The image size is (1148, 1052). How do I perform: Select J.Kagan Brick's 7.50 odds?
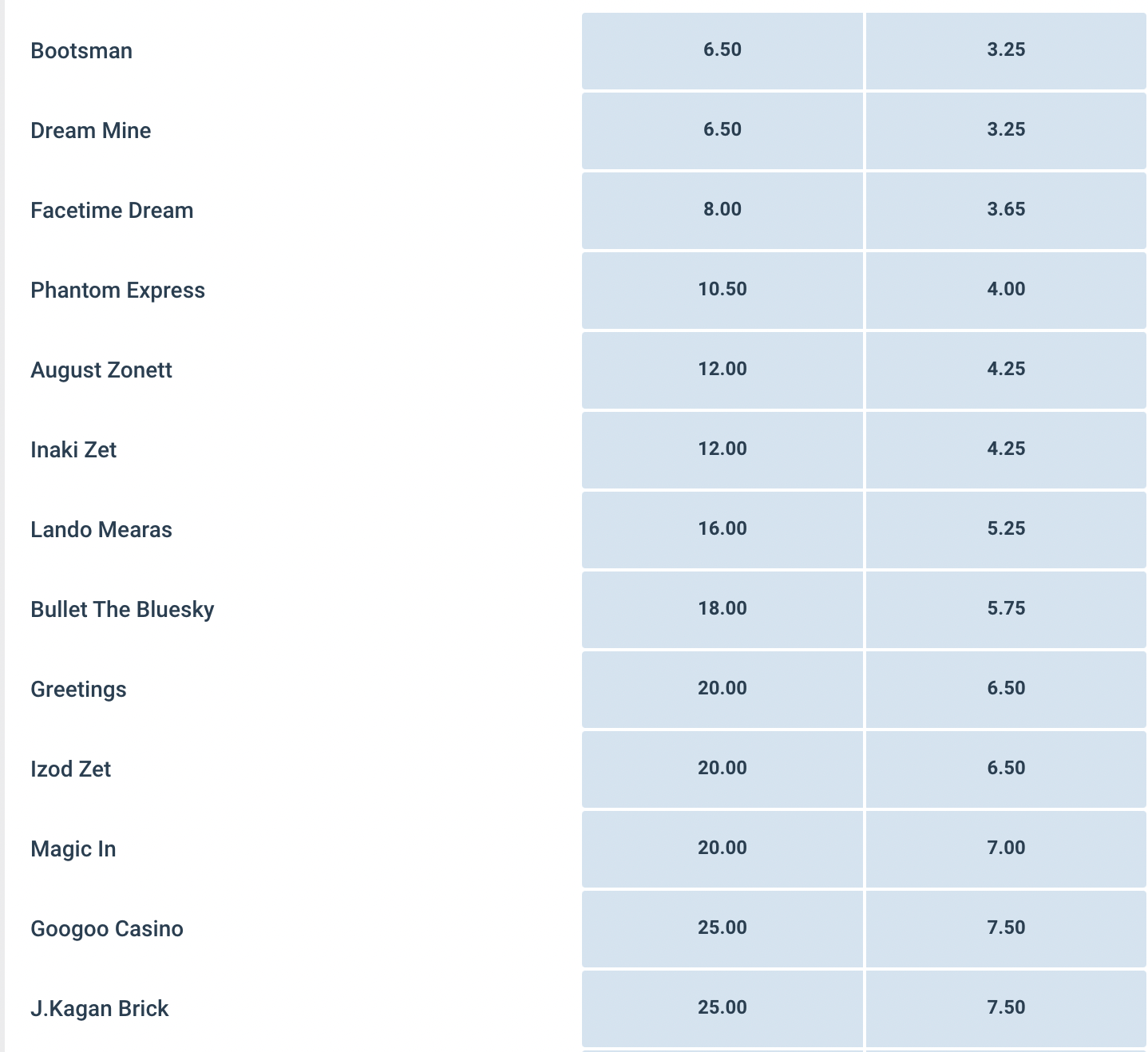[x=1005, y=1007]
